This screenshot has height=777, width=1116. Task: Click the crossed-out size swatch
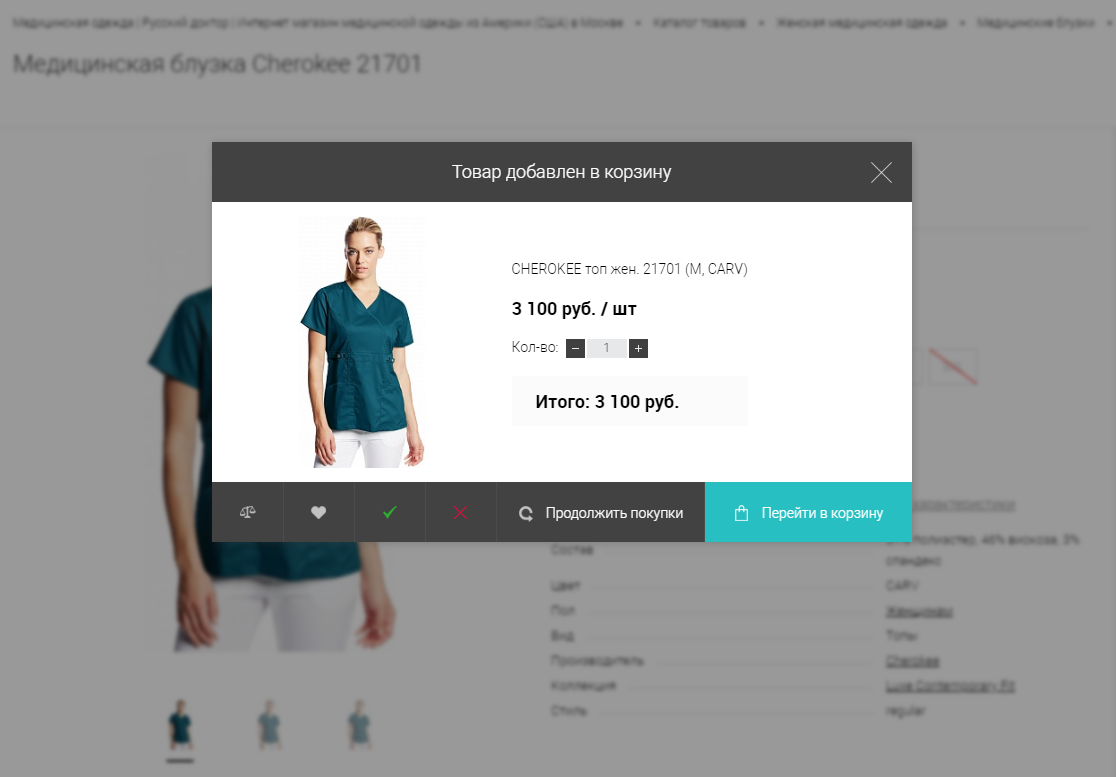(952, 366)
